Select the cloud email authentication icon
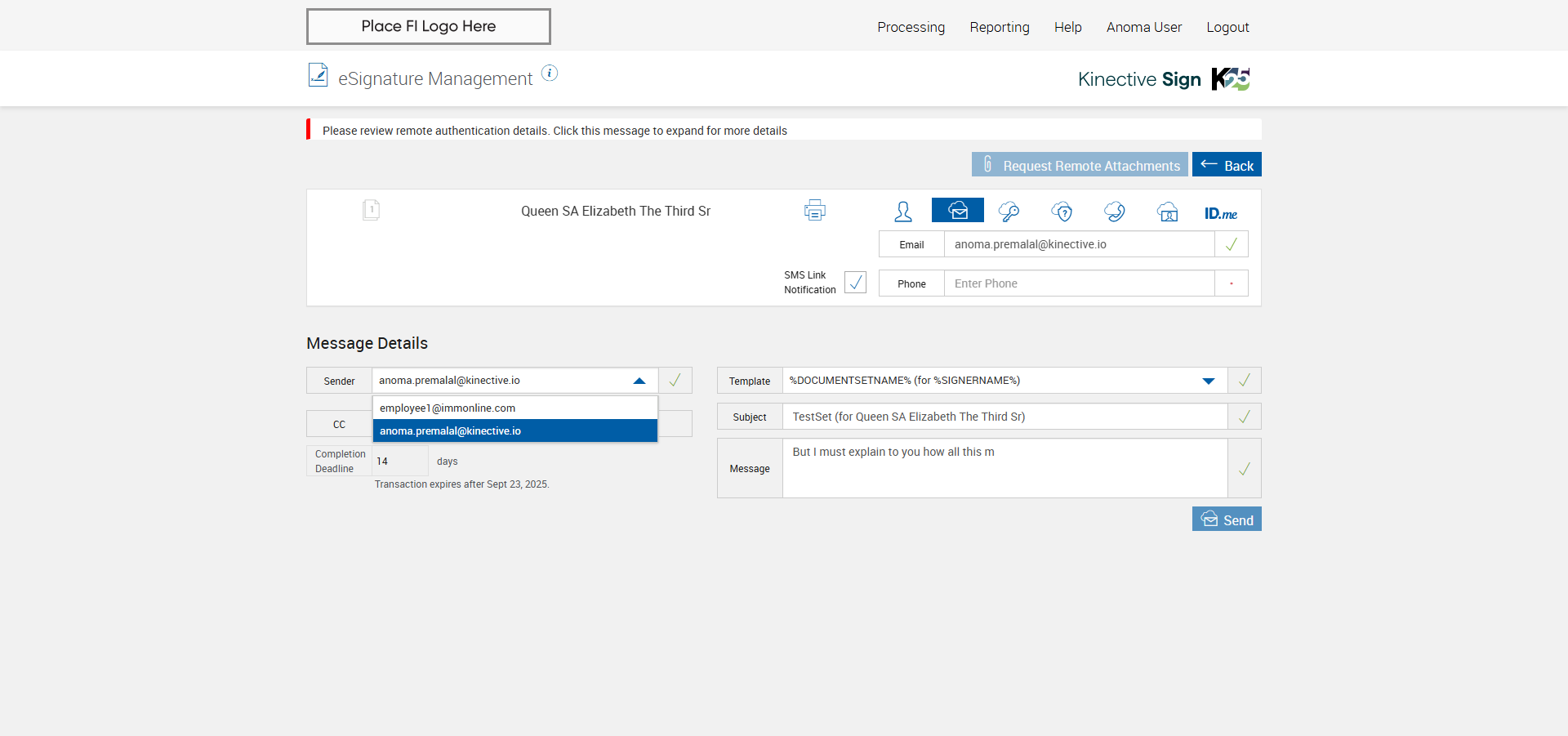 point(957,211)
